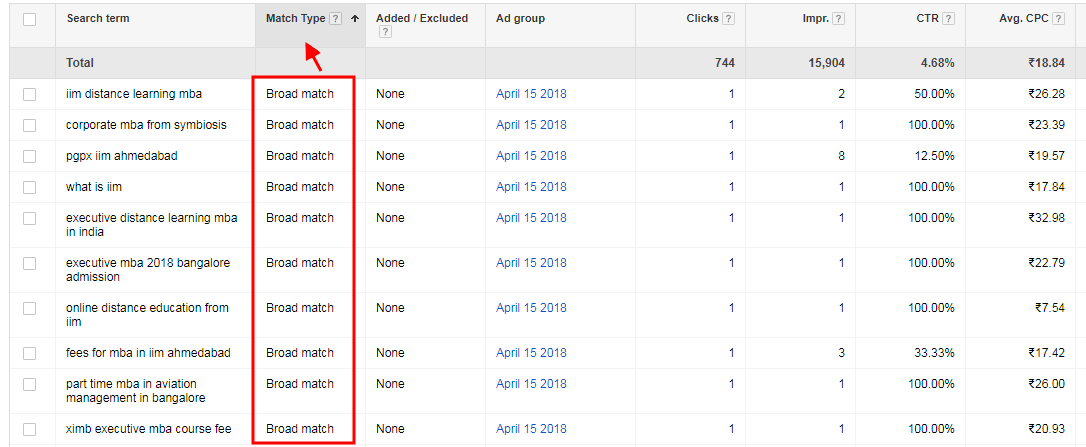Open ad group link for 'ximb executive mba course fee'

[531, 429]
